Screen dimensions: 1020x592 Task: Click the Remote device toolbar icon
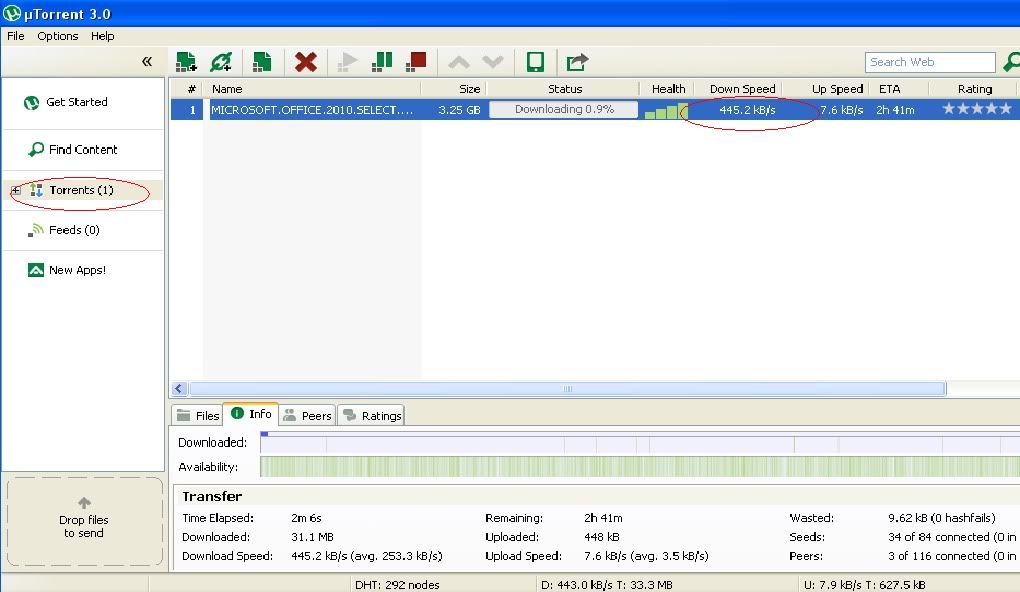pos(535,62)
